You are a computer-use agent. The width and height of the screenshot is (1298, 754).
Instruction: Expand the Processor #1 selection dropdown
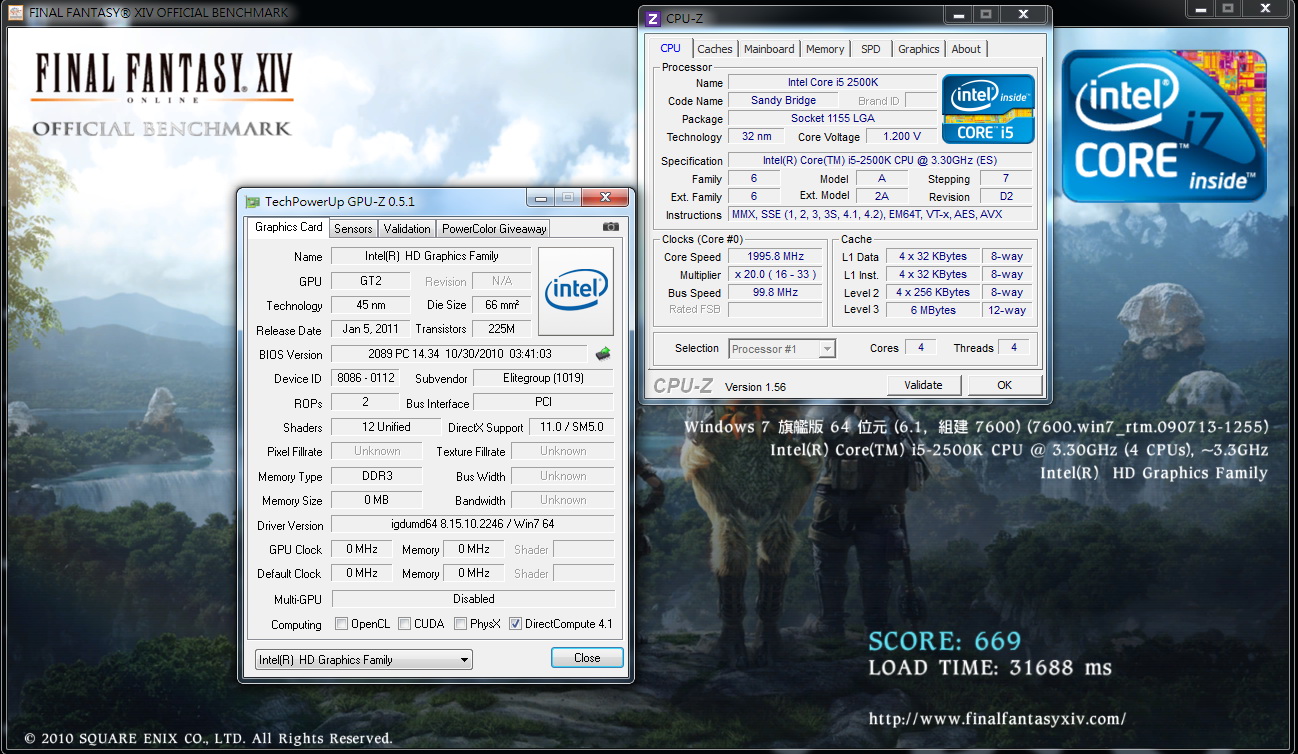pos(782,349)
